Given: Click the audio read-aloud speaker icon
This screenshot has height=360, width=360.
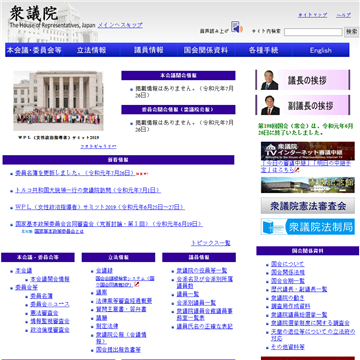Looking at the screenshot, I should [237, 27].
